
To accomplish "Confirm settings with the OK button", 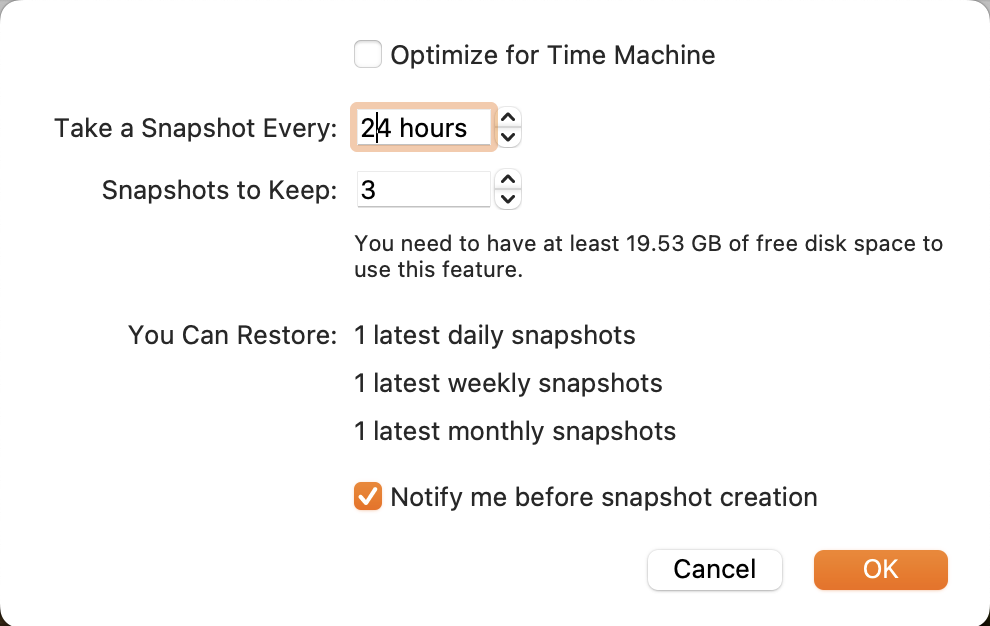I will point(880,570).
